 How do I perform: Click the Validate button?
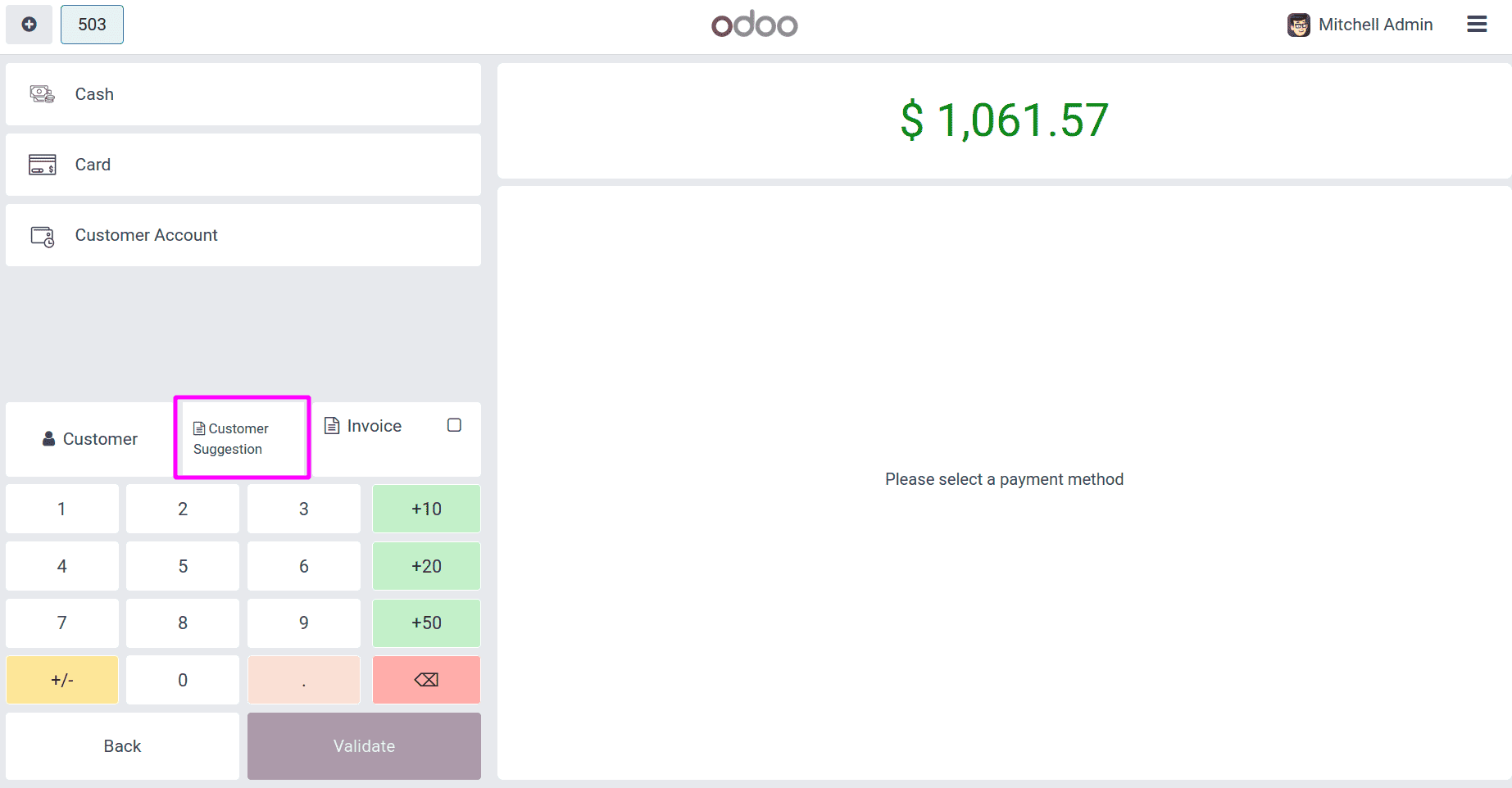[364, 746]
